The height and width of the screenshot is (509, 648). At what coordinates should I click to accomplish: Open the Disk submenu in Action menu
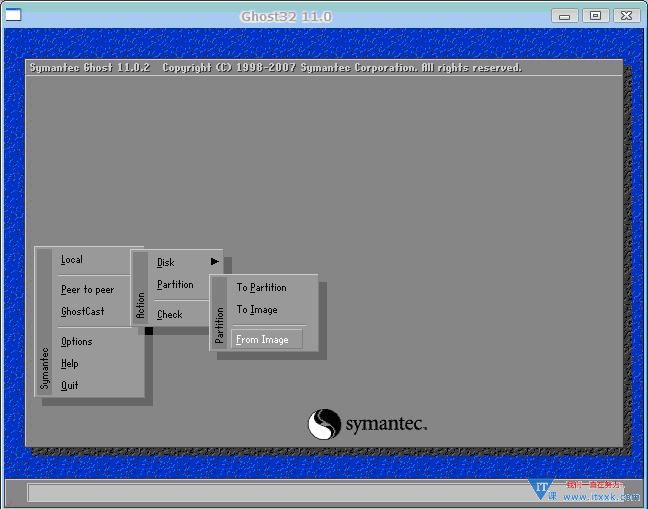coord(166,262)
